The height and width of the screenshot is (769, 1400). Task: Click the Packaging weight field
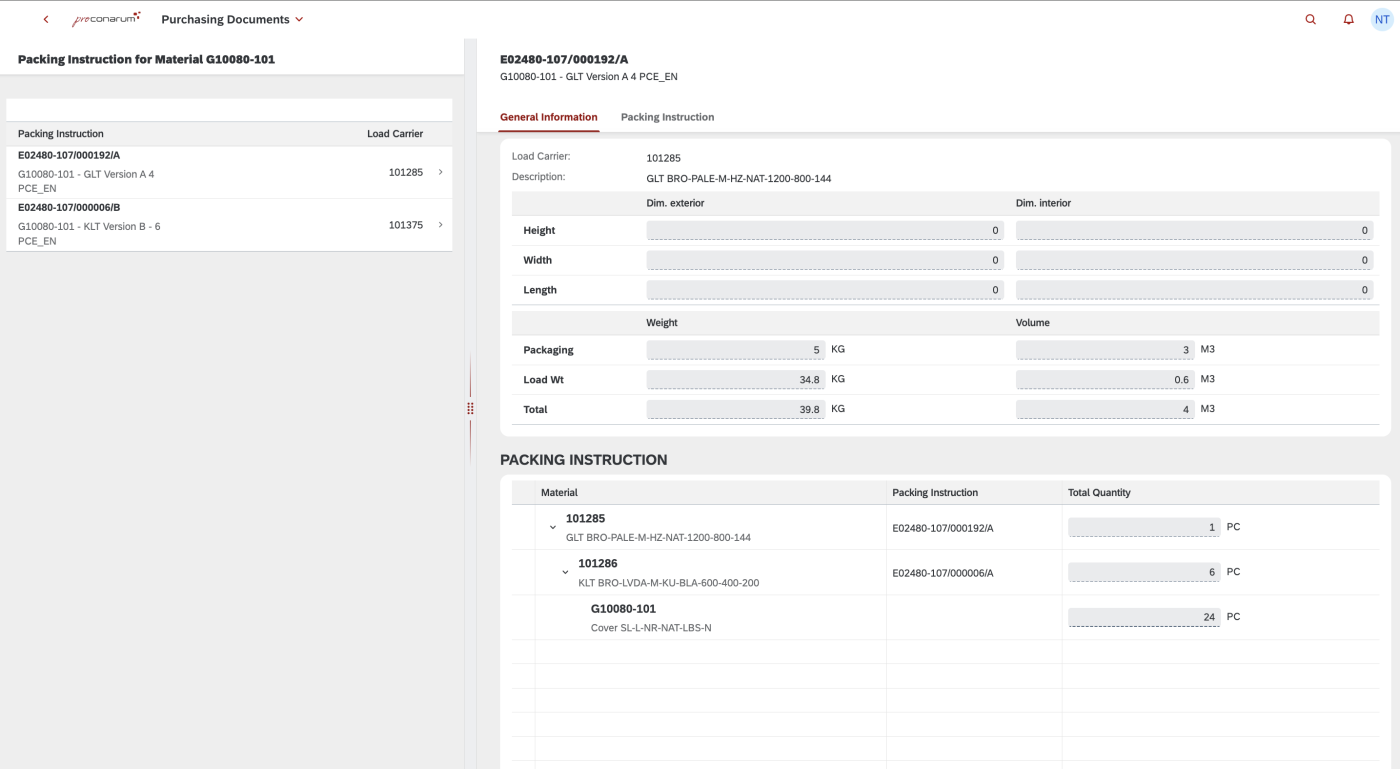point(735,350)
